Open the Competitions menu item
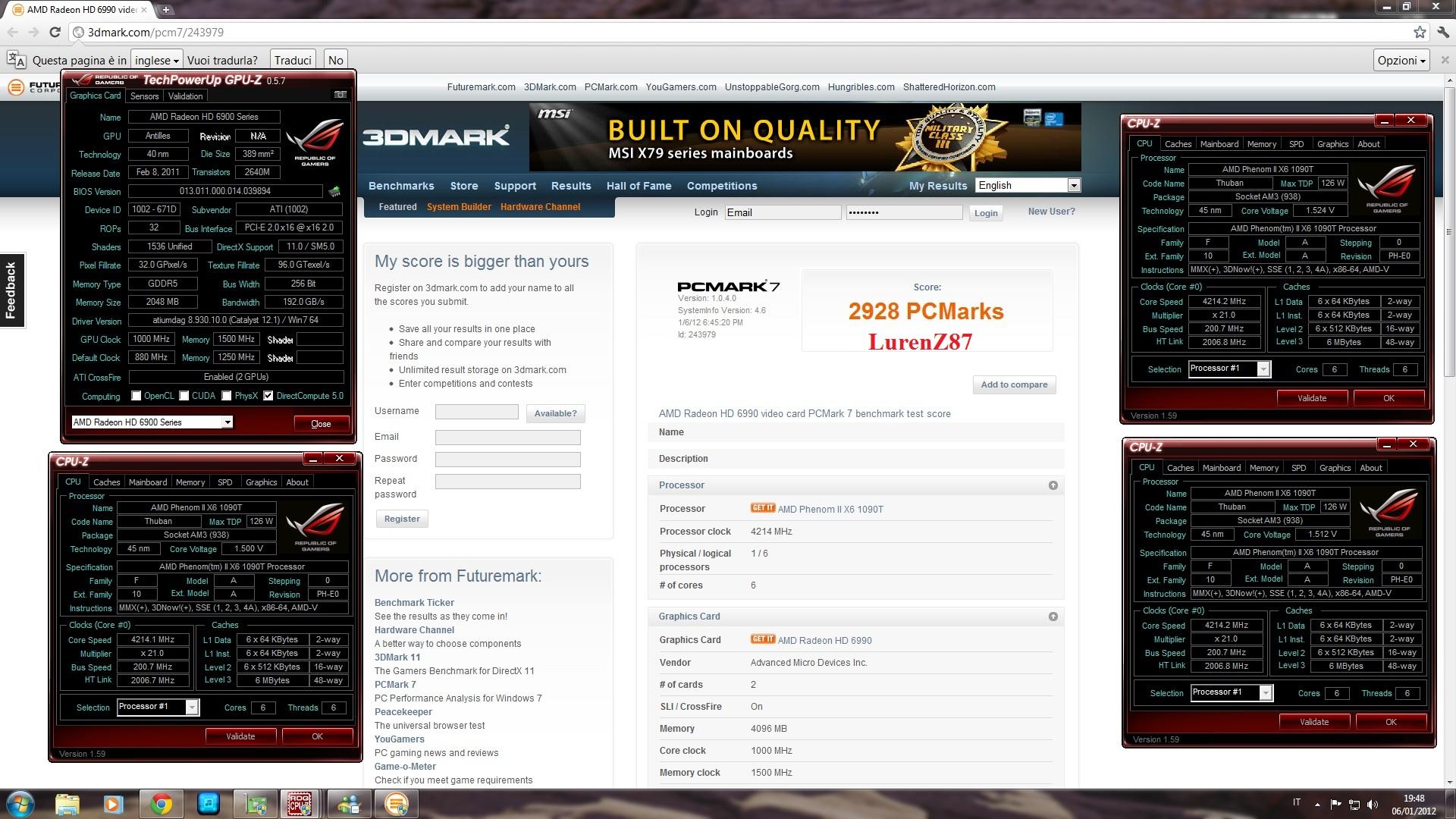This screenshot has width=1456, height=819. pos(722,186)
